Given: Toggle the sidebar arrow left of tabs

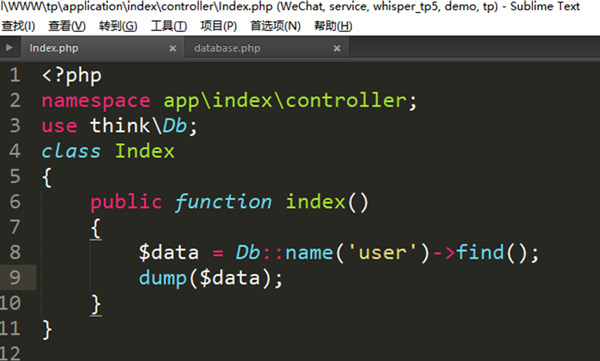Looking at the screenshot, I should [9, 48].
